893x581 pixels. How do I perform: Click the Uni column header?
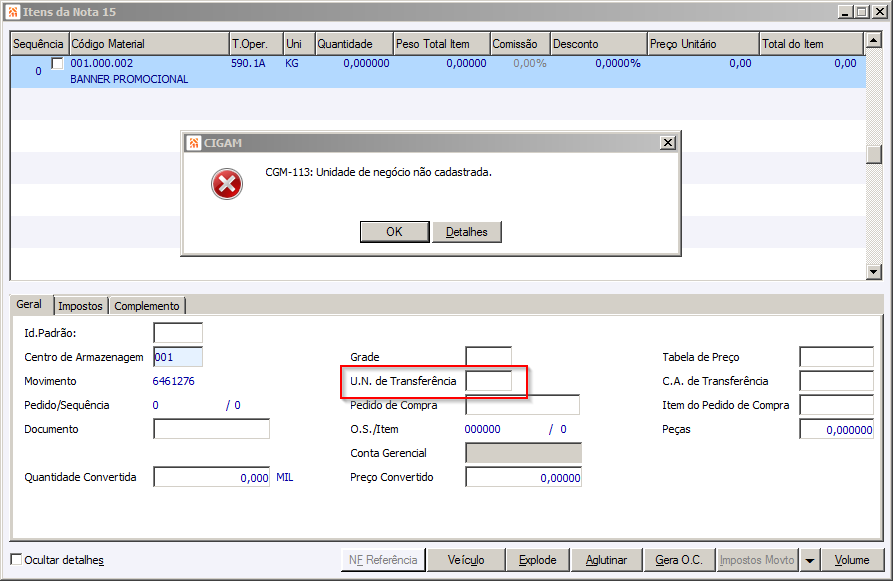(x=299, y=44)
